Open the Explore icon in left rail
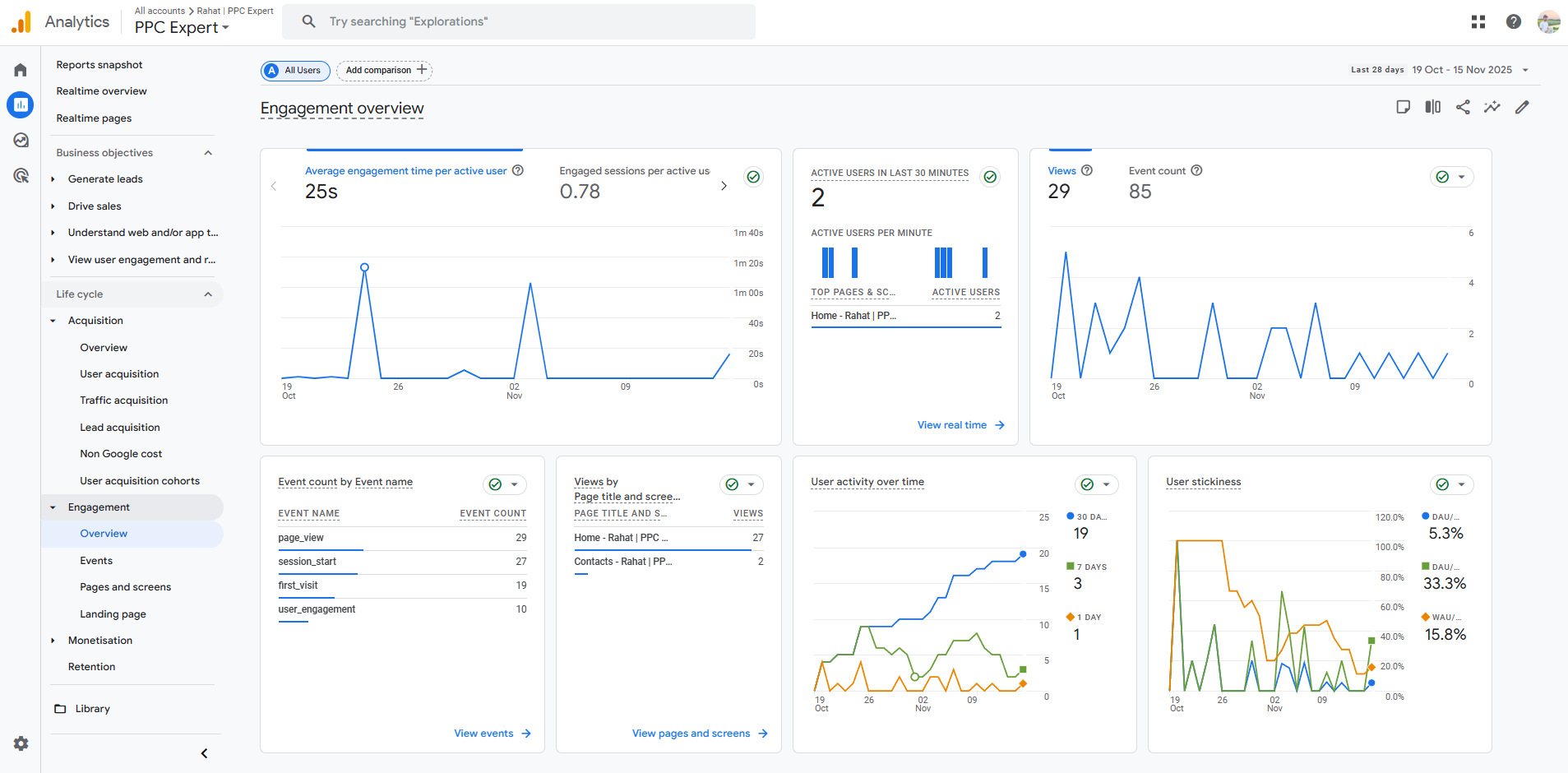 pyautogui.click(x=21, y=141)
